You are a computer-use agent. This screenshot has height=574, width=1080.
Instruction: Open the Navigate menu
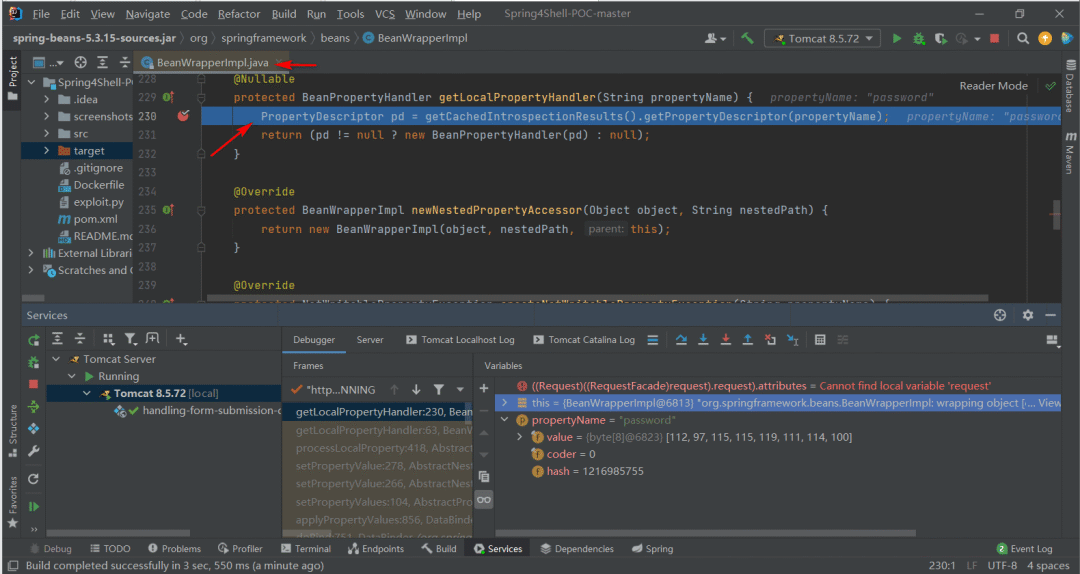[x=147, y=14]
